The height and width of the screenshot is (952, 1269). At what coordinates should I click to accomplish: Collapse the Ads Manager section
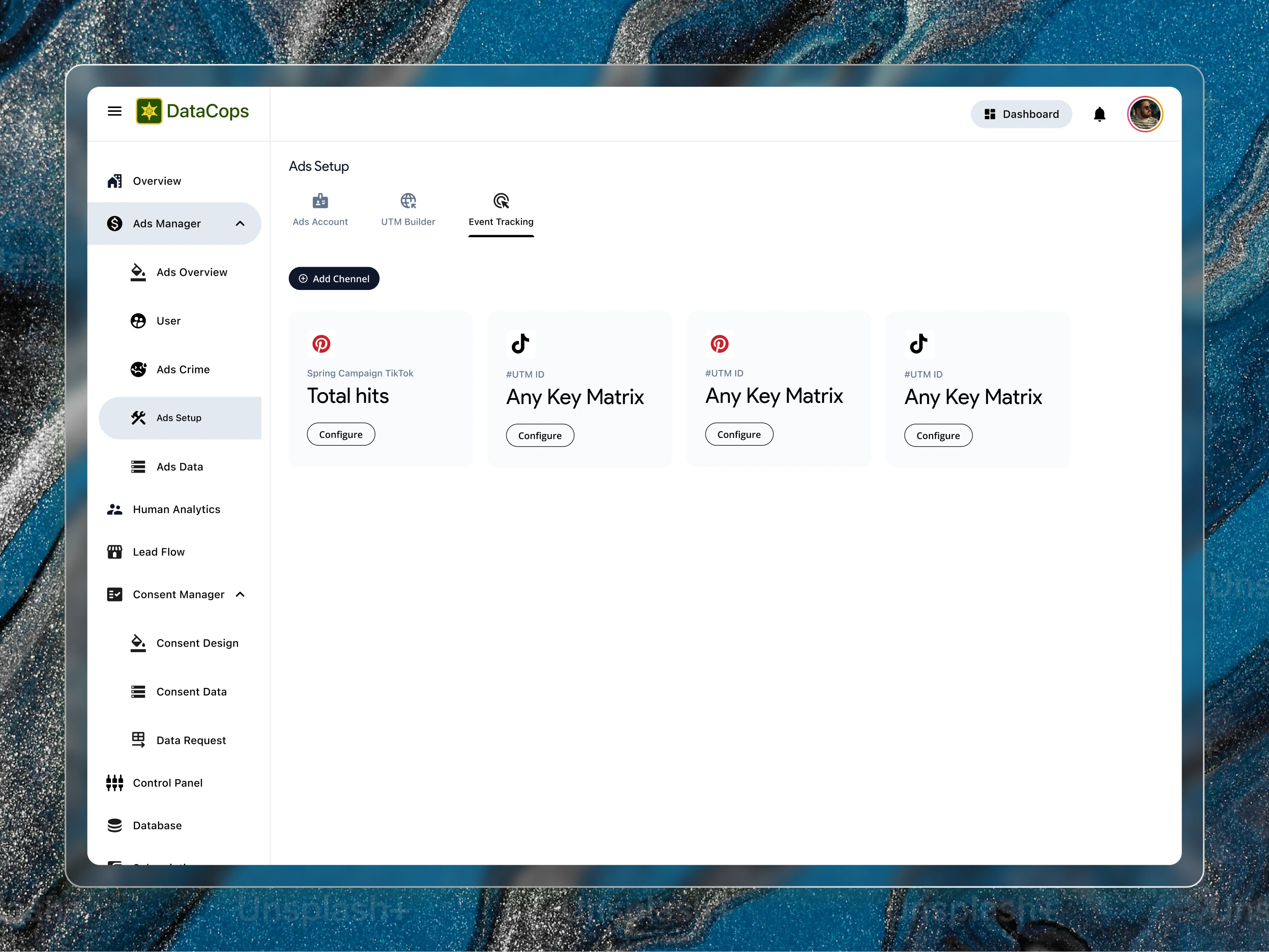click(x=240, y=223)
